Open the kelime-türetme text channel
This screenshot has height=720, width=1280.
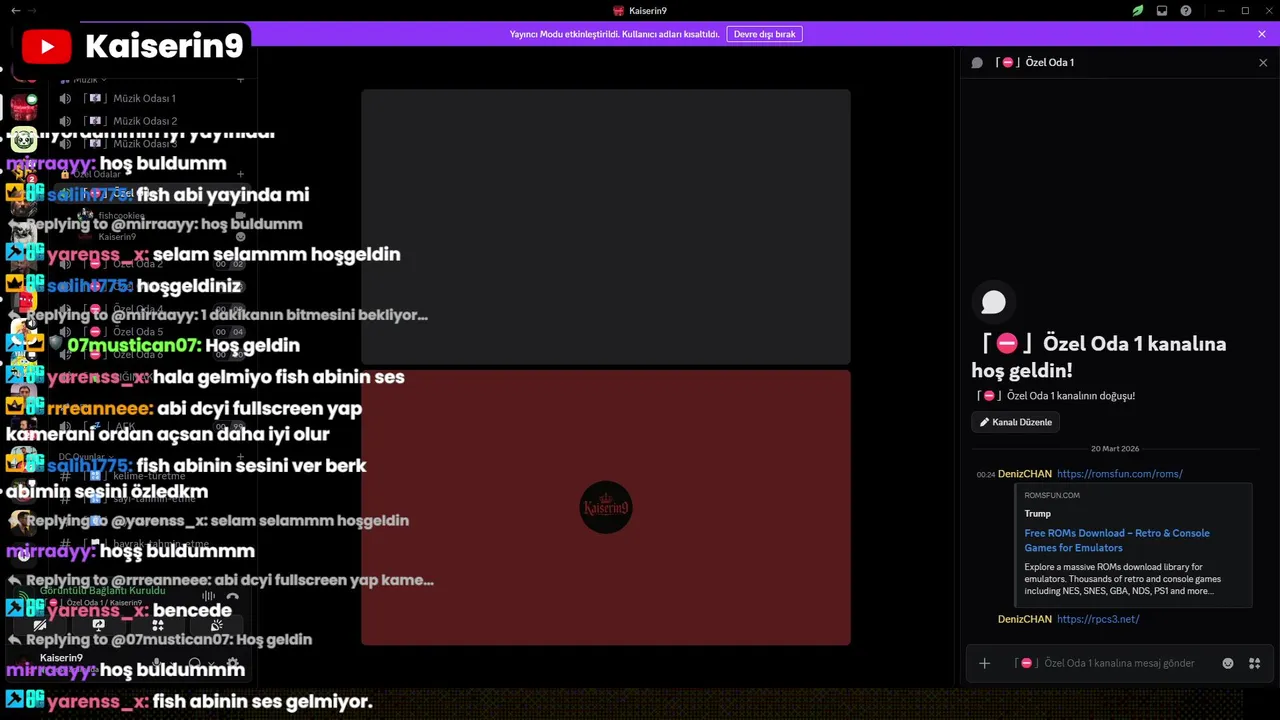pyautogui.click(x=150, y=476)
